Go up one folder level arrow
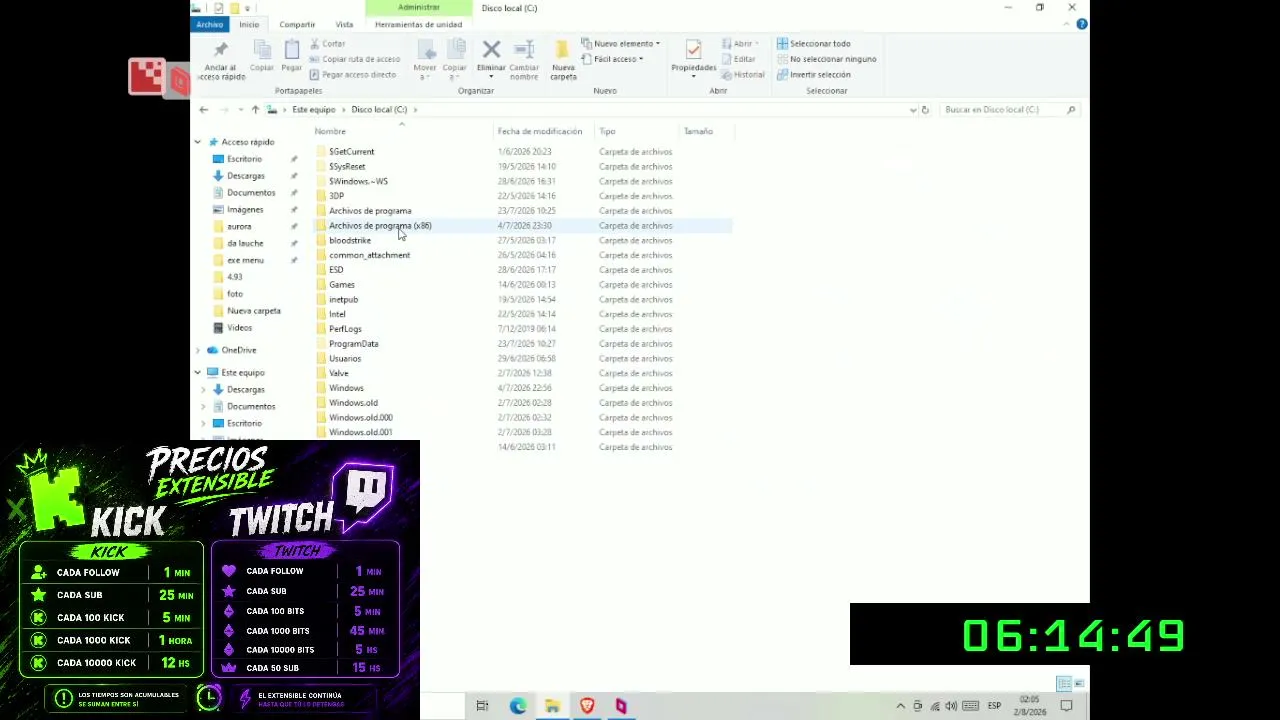 click(255, 110)
